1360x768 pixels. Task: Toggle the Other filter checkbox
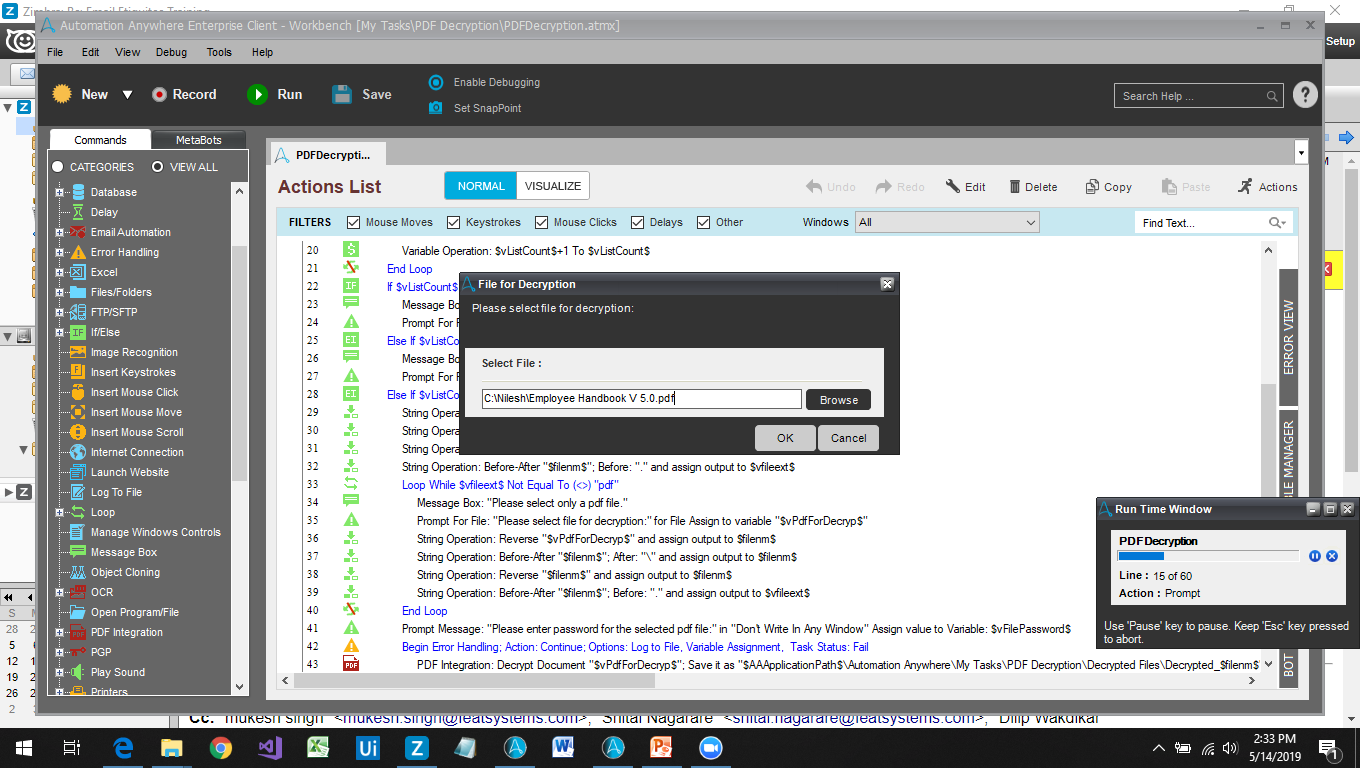tap(703, 222)
